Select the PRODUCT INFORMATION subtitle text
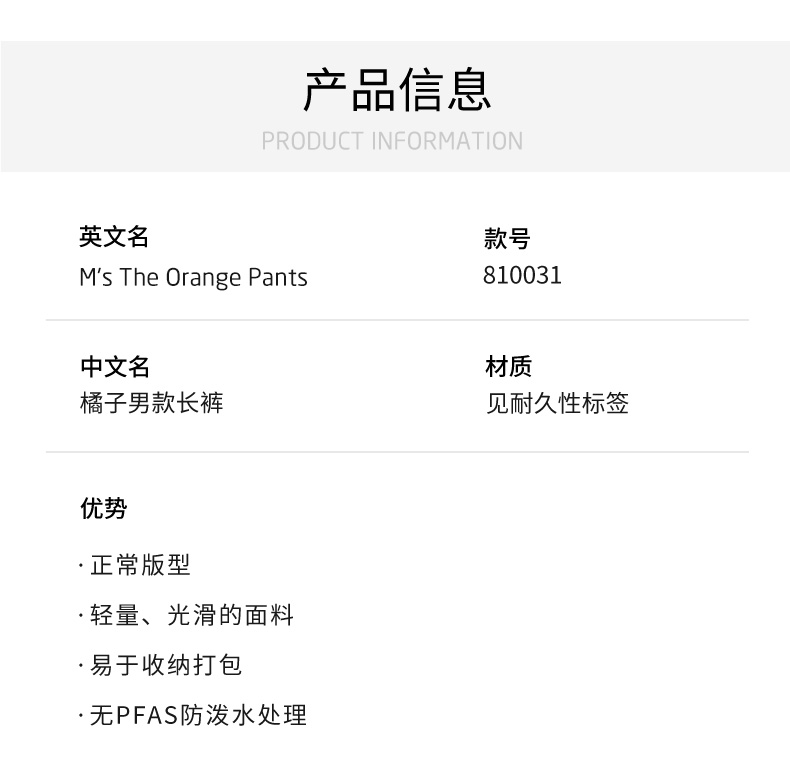Viewport: 790px width, 769px height. 392,141
